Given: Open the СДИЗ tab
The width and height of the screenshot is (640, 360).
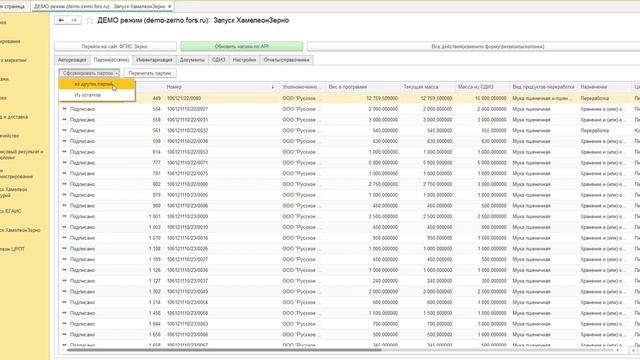Looking at the screenshot, I should point(219,60).
